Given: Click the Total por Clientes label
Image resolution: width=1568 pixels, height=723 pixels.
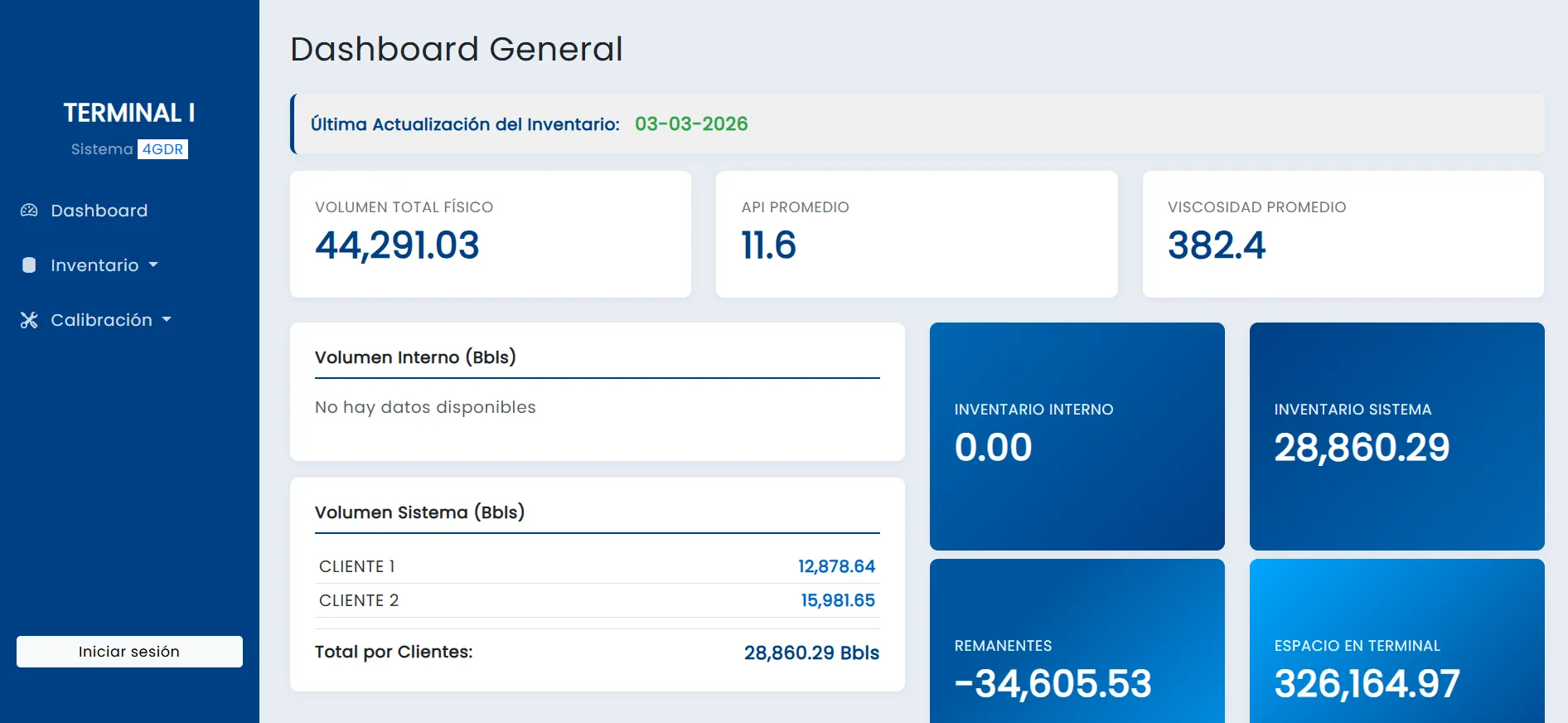Looking at the screenshot, I should pyautogui.click(x=394, y=652).
